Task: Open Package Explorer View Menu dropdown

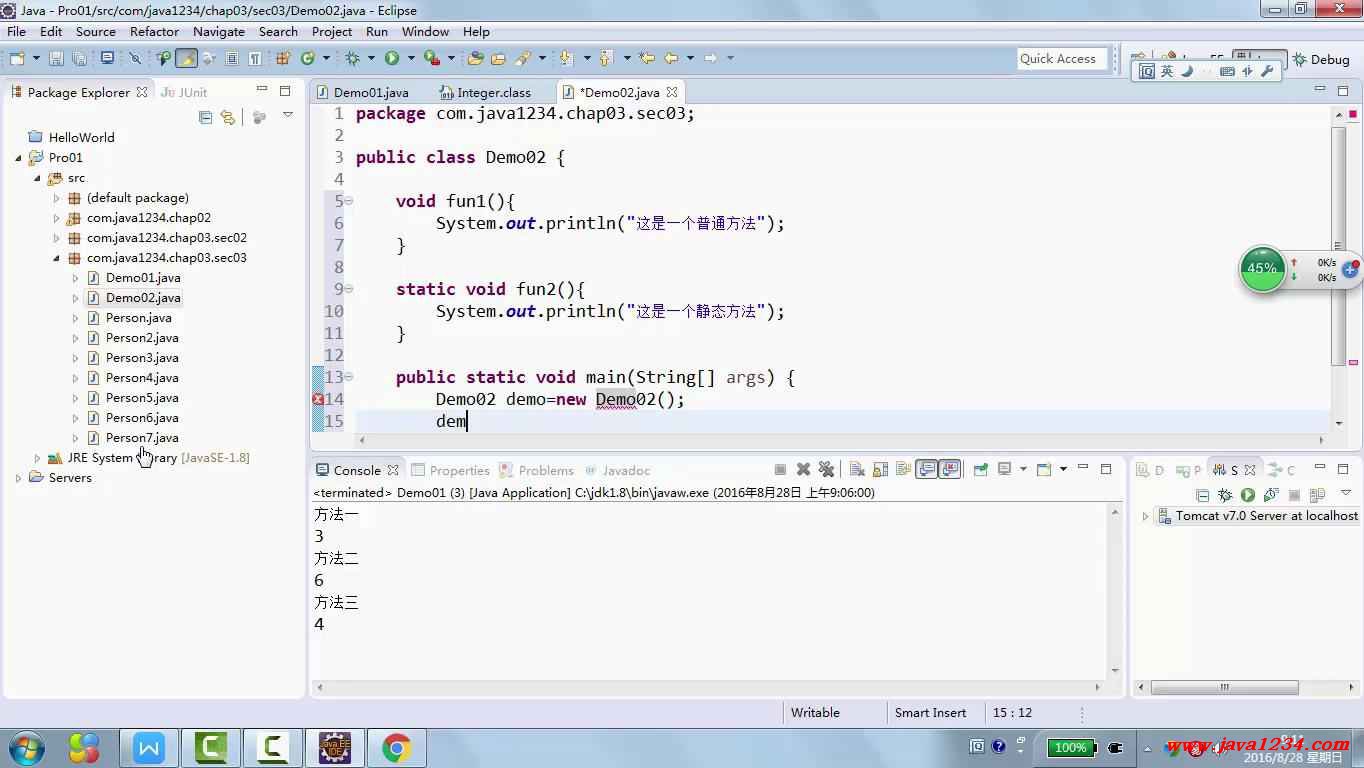Action: 288,117
